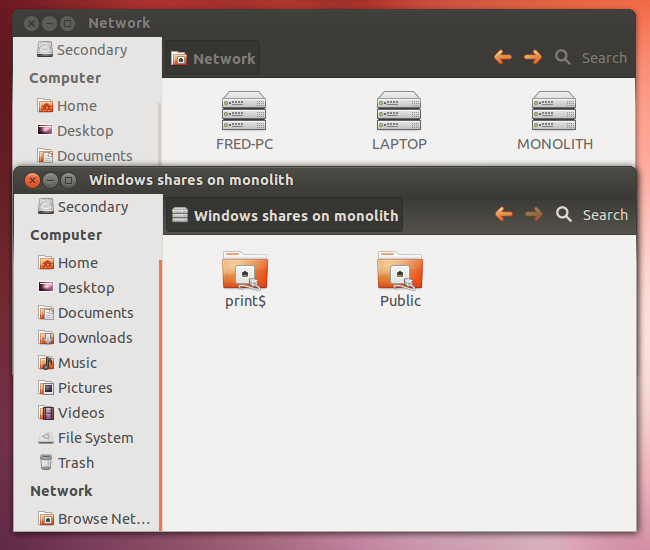Viewport: 650px width, 550px height.
Task: Click the search magnifier in Network window
Action: tap(563, 57)
